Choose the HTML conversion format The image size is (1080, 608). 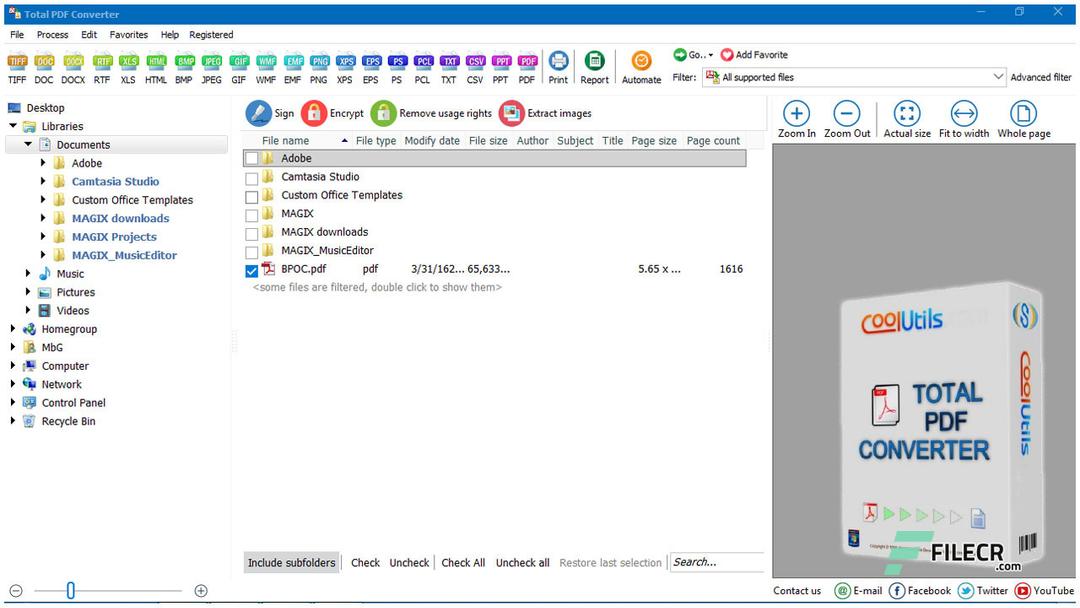[156, 62]
